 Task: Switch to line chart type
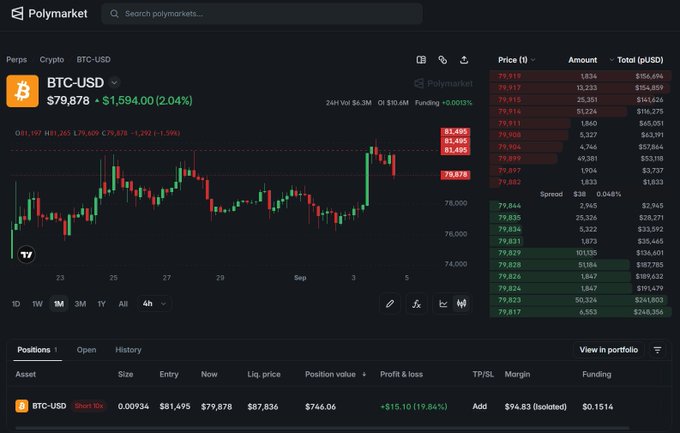(443, 304)
